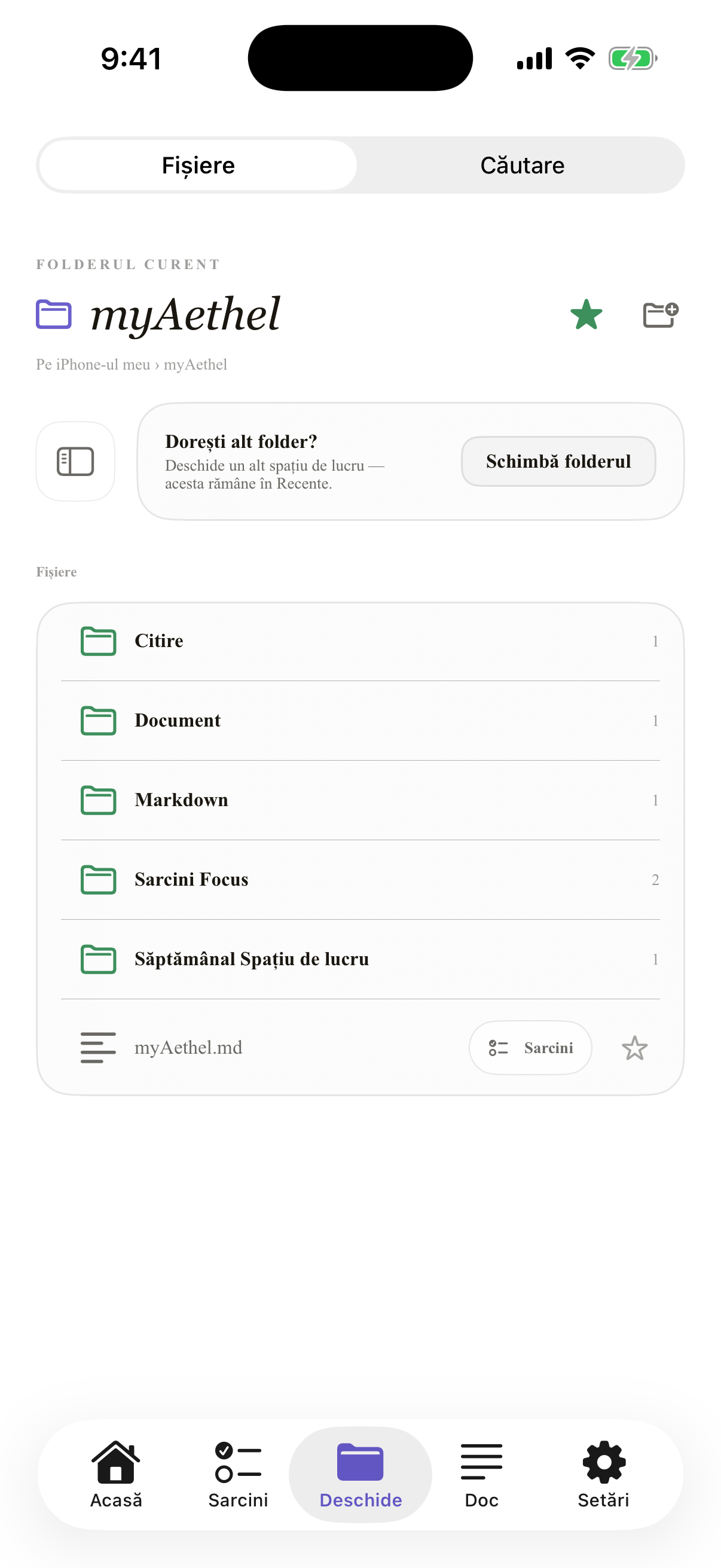Click the item count 1 on Citire
The image size is (721, 1568).
click(x=655, y=642)
